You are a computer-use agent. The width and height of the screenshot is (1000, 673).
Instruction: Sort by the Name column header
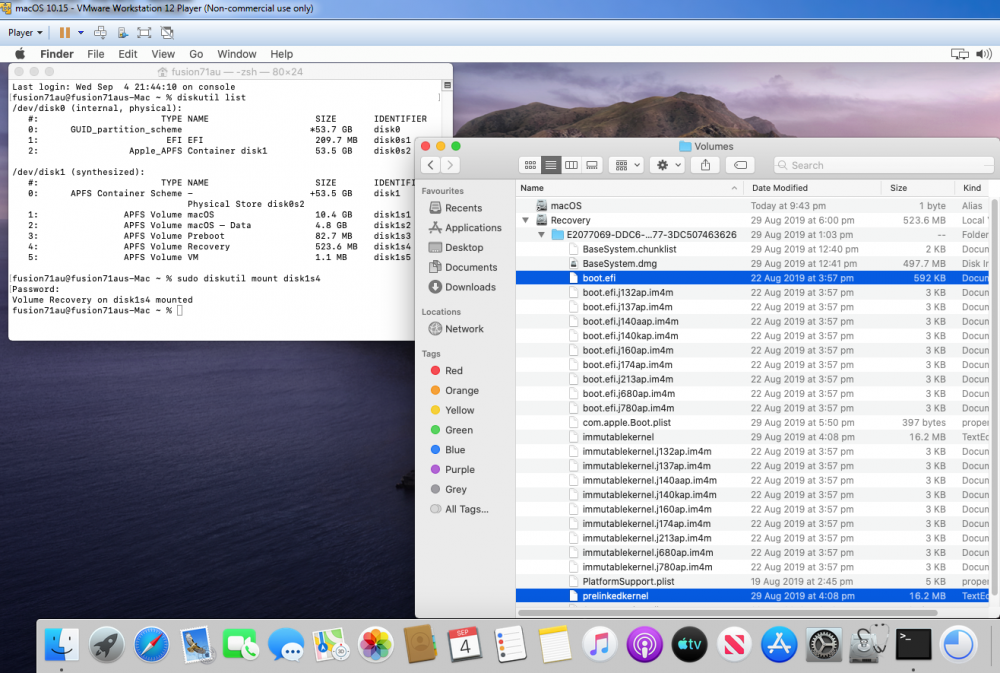(x=629, y=188)
